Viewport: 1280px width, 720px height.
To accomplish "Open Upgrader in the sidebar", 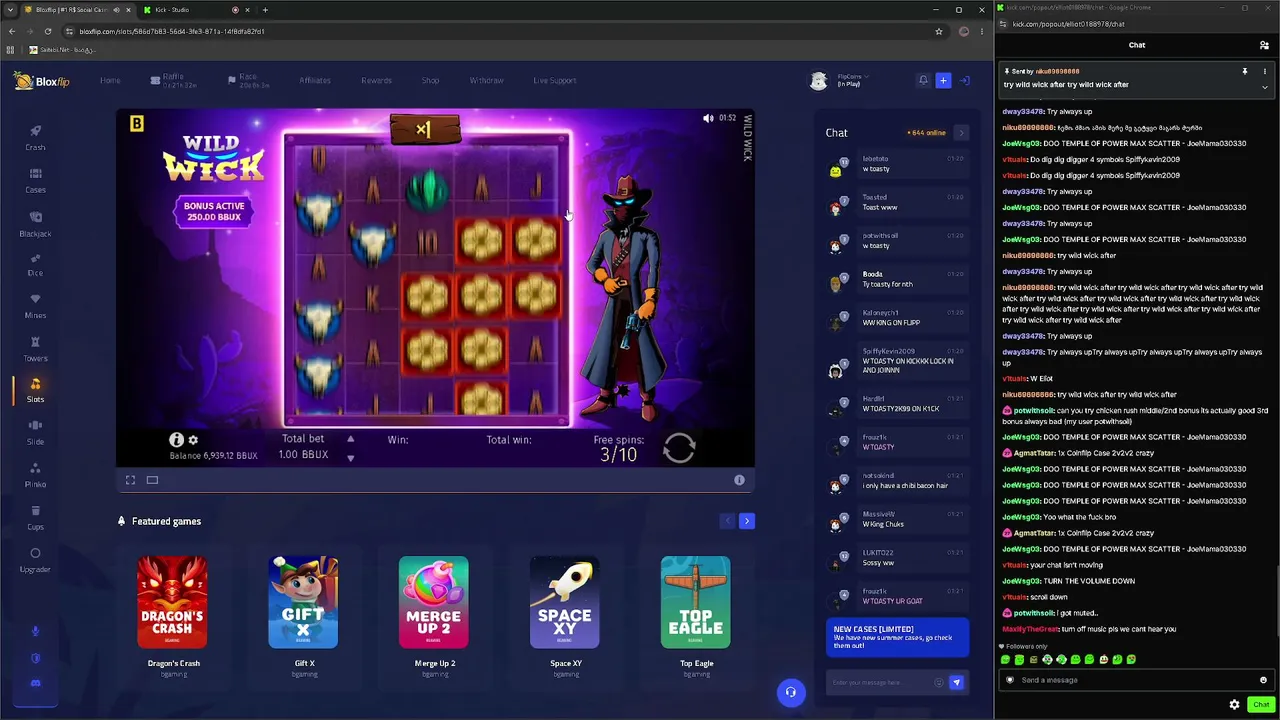I will tap(35, 560).
